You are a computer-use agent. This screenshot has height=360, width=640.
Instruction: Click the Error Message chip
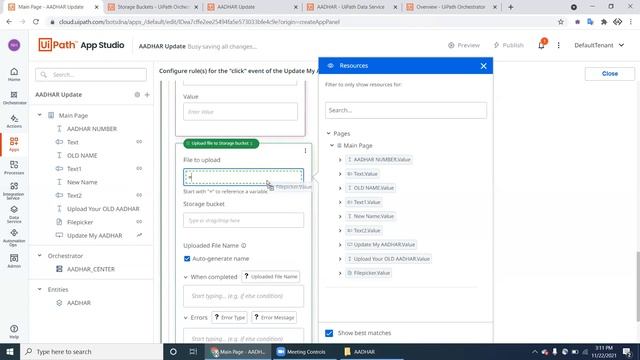[274, 318]
